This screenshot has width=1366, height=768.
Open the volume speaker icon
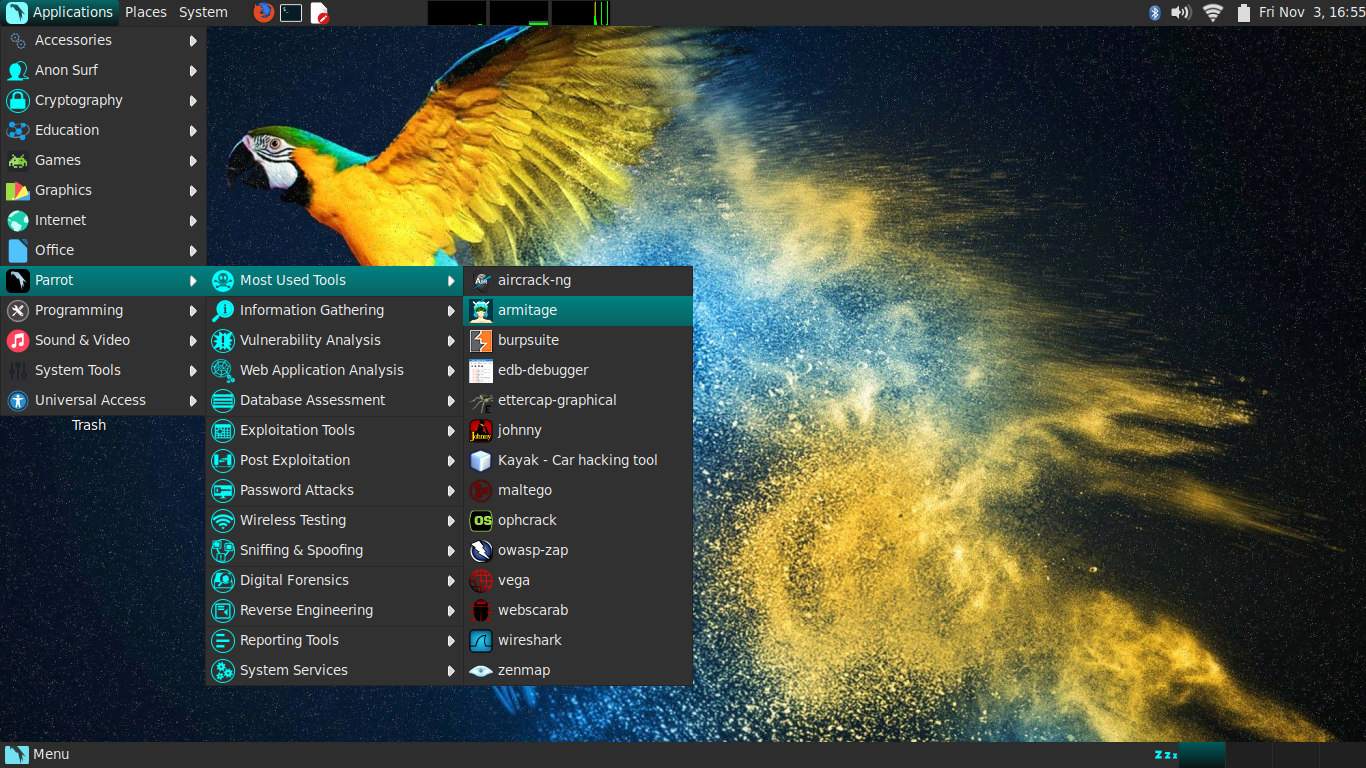1181,12
